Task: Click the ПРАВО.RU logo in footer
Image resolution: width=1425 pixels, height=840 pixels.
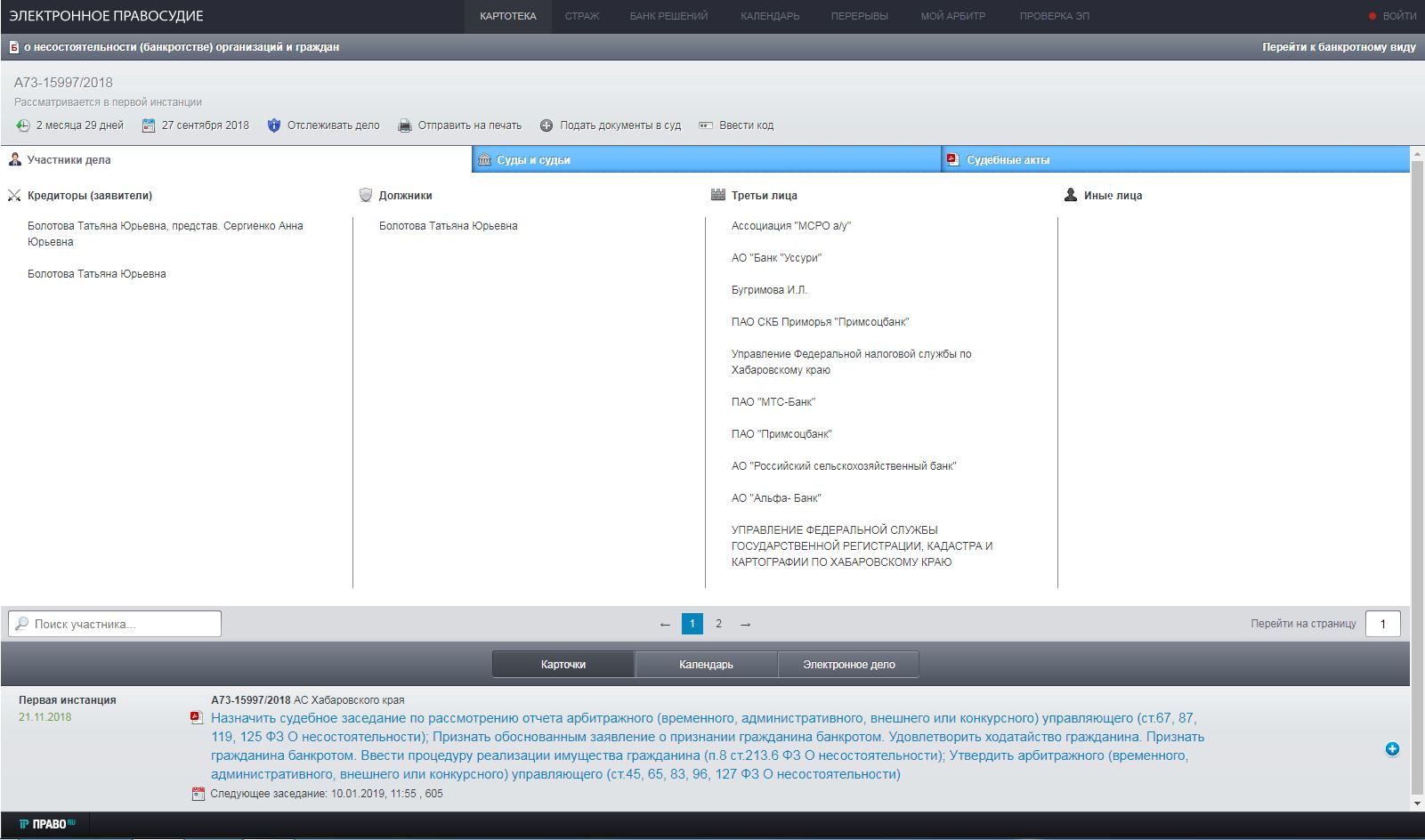Action: [47, 824]
